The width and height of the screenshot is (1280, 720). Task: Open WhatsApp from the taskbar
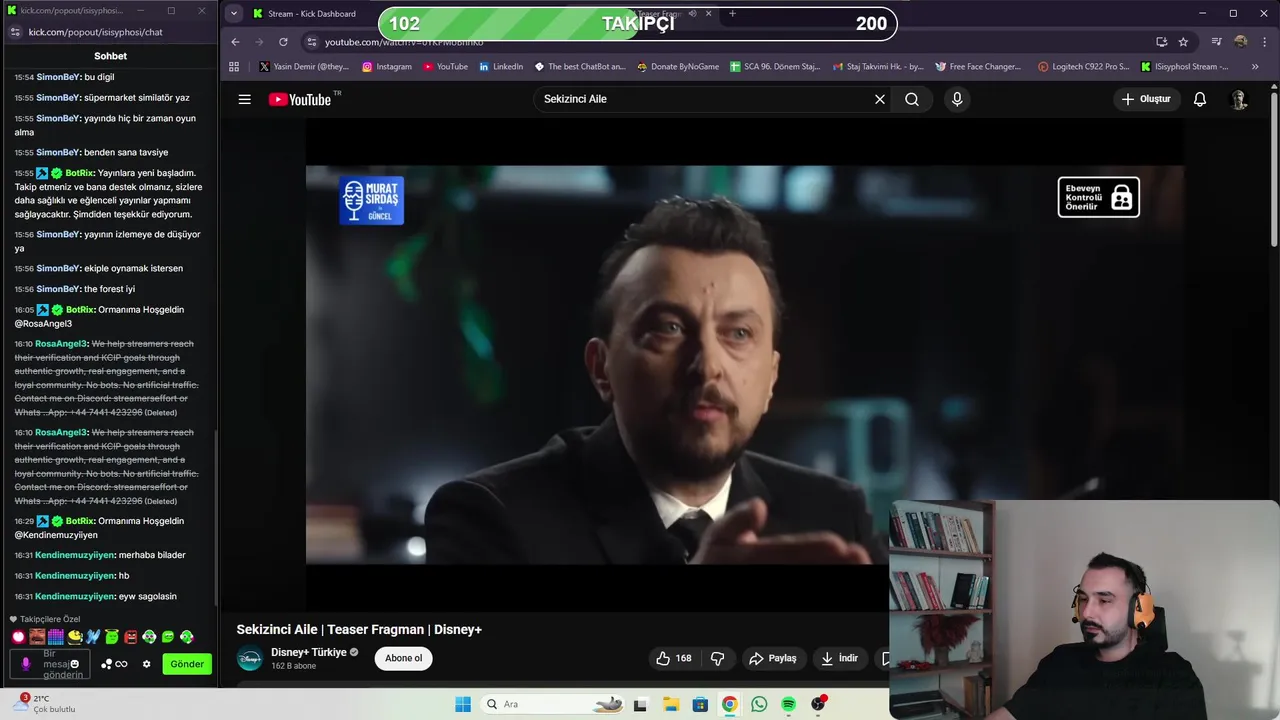pyautogui.click(x=759, y=704)
